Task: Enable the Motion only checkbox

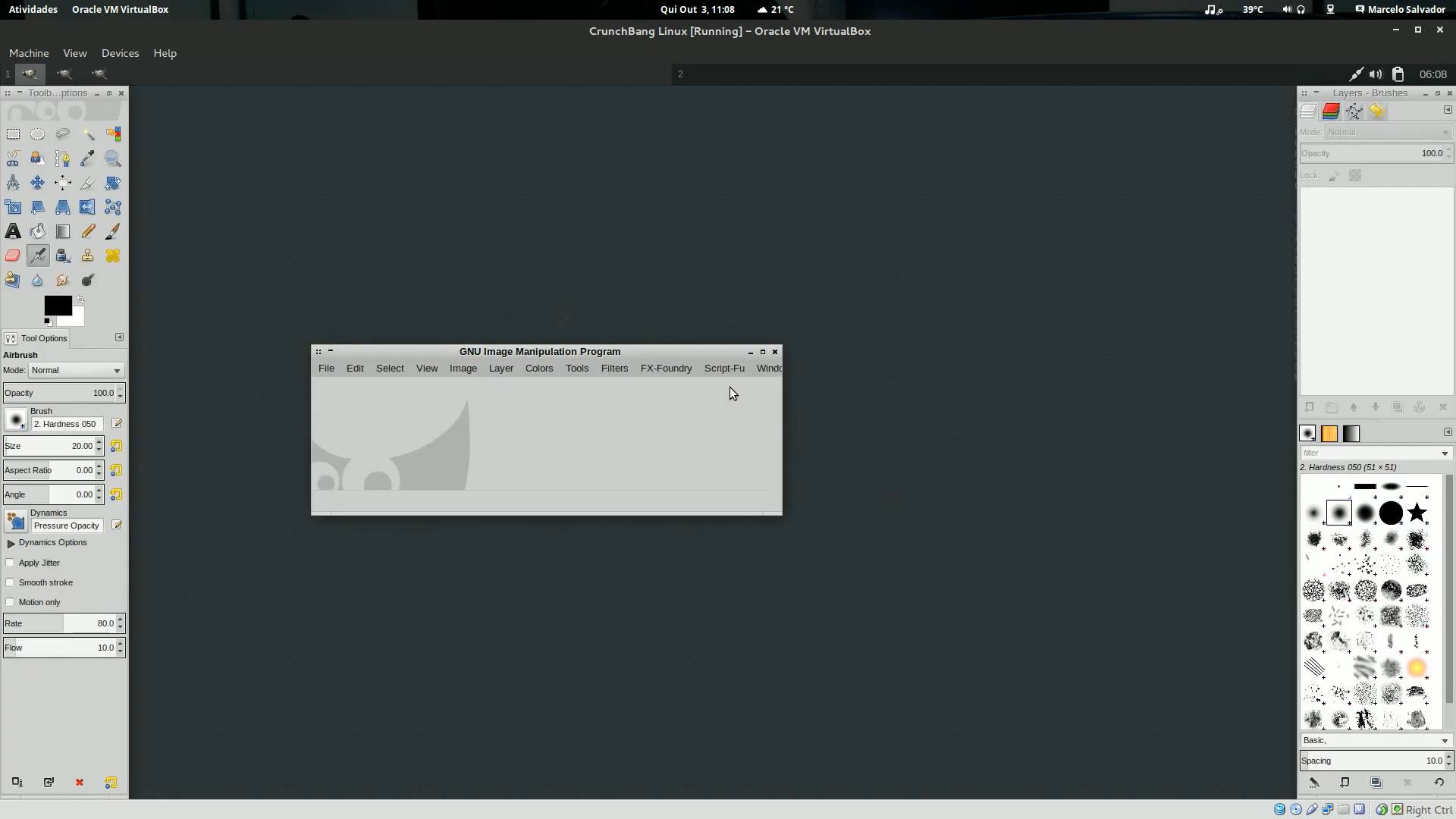Action: tap(10, 602)
